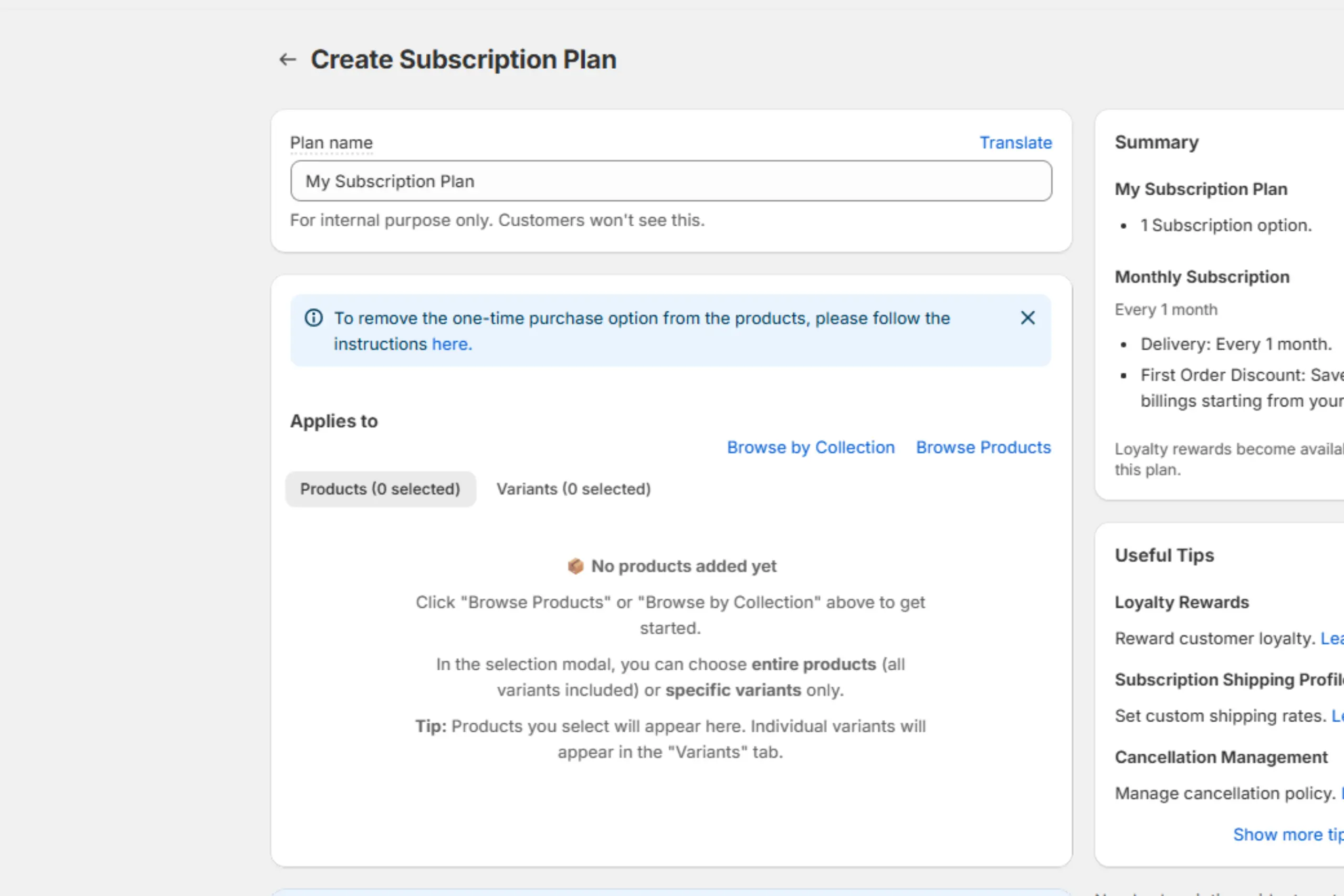Click the First Order Discount bullet
The image size is (1344, 896).
click(x=1242, y=388)
